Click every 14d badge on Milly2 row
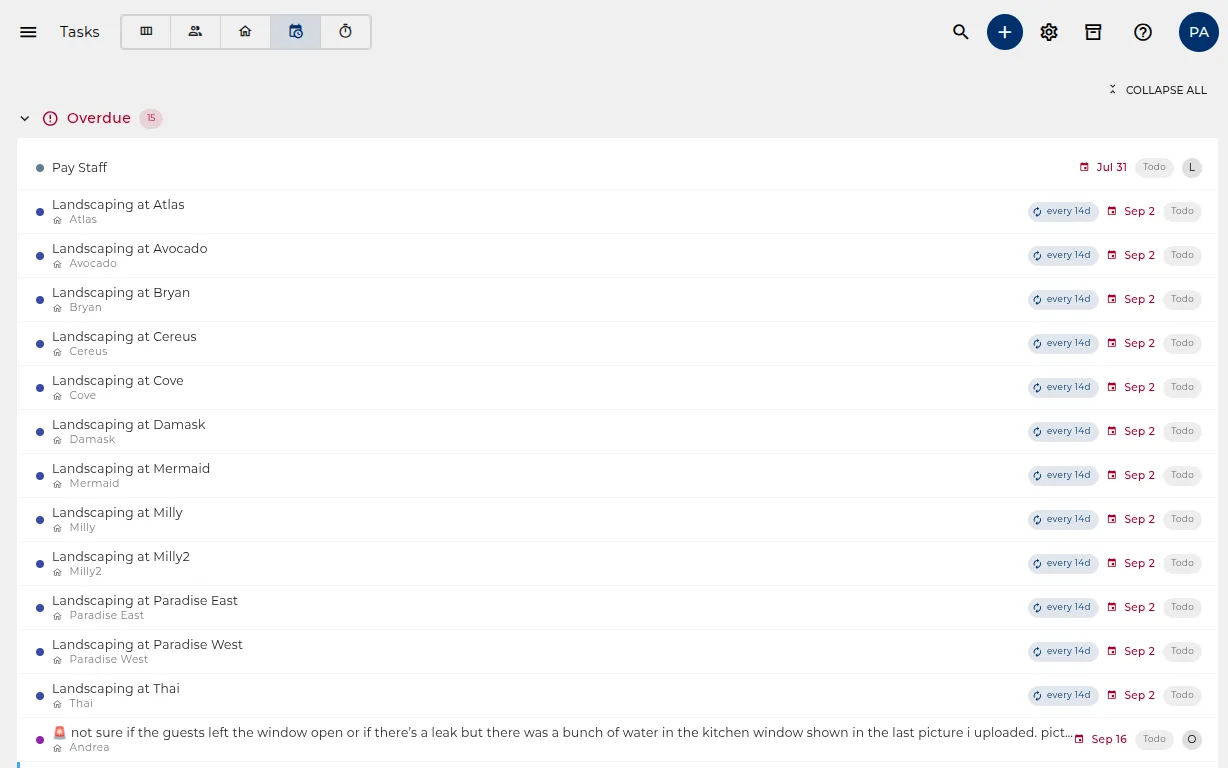 (1063, 563)
